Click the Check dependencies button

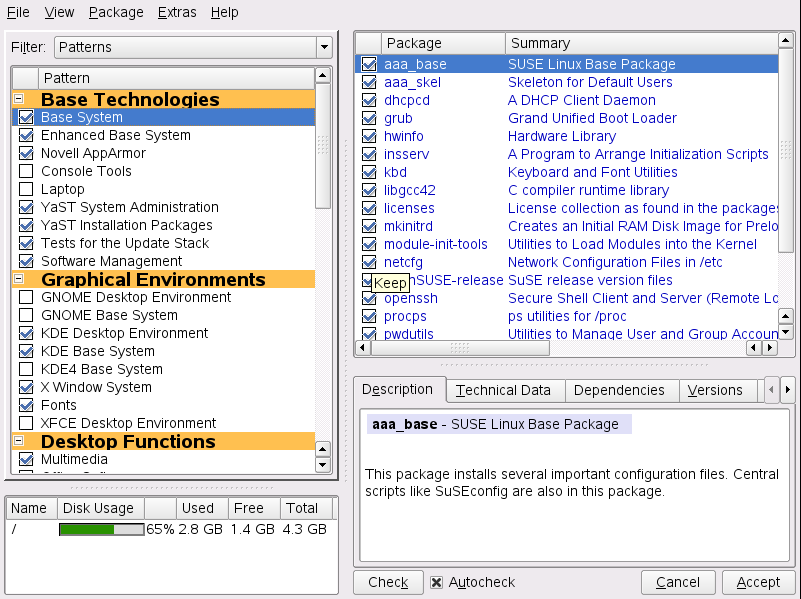388,582
